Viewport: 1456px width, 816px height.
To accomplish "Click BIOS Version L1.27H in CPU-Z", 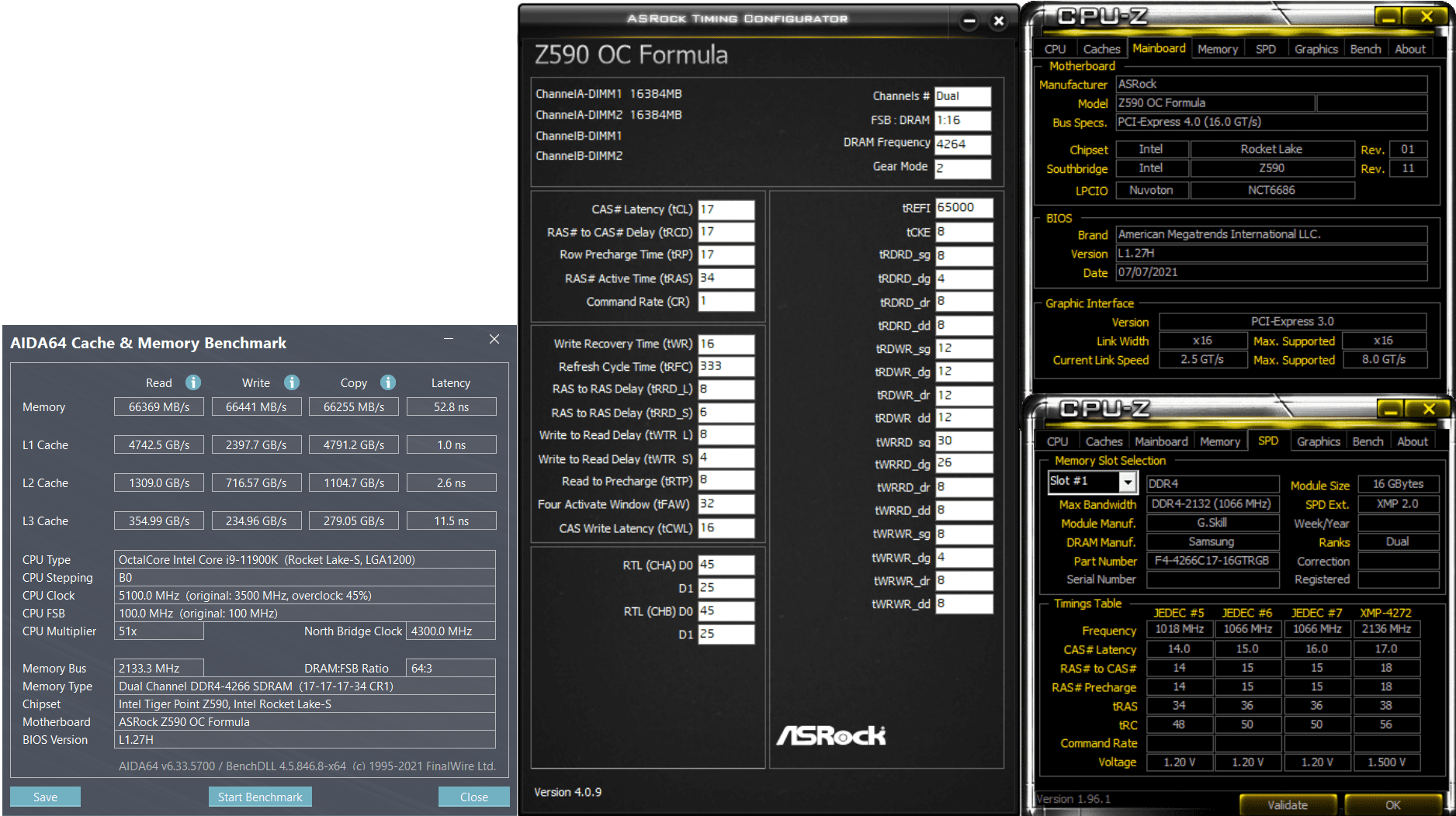I will (x=1271, y=253).
